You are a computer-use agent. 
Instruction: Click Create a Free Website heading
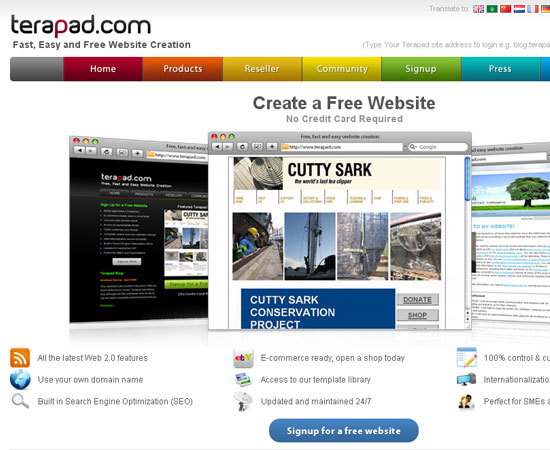click(x=344, y=103)
